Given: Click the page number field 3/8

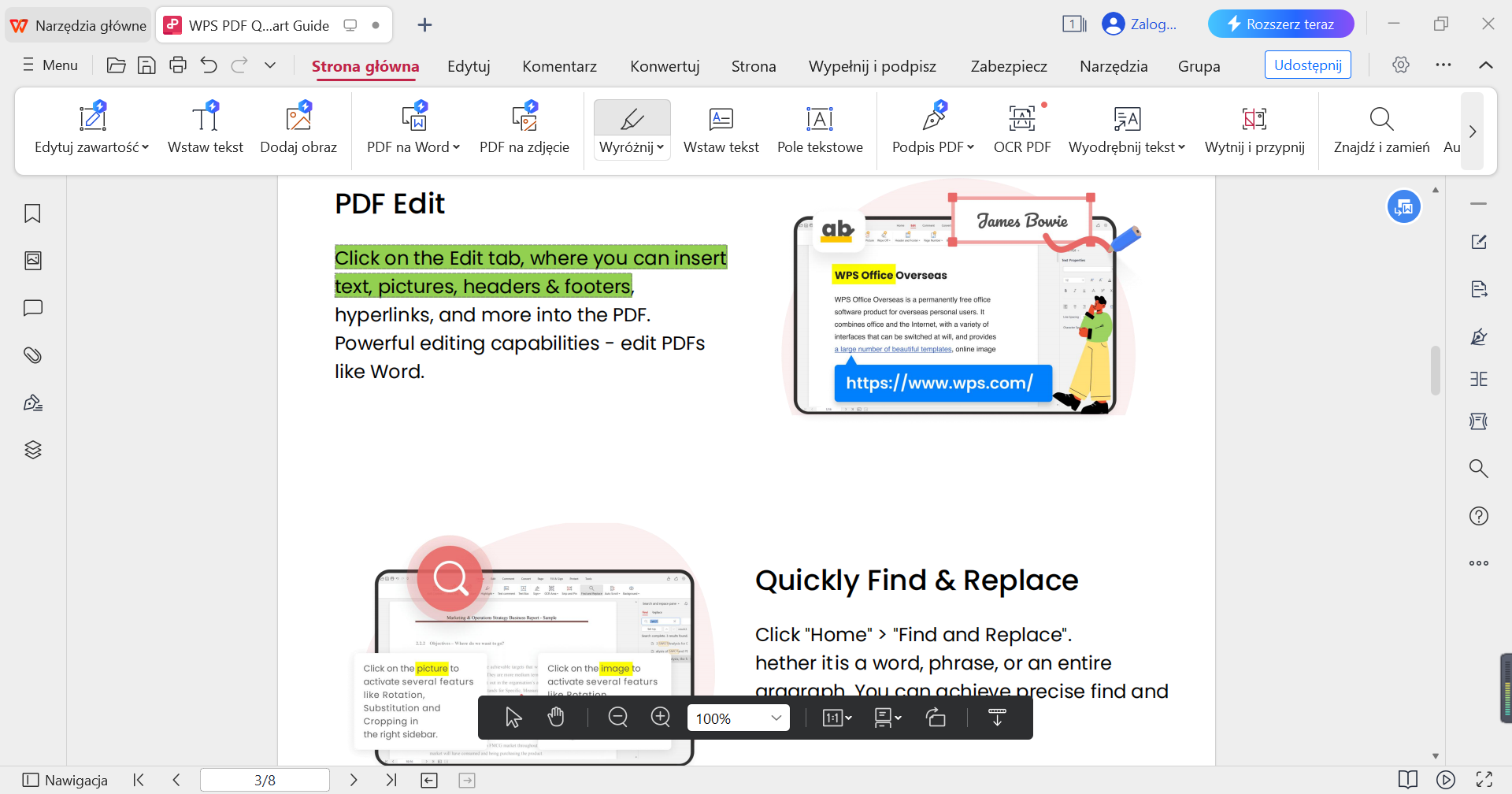Looking at the screenshot, I should [x=265, y=781].
